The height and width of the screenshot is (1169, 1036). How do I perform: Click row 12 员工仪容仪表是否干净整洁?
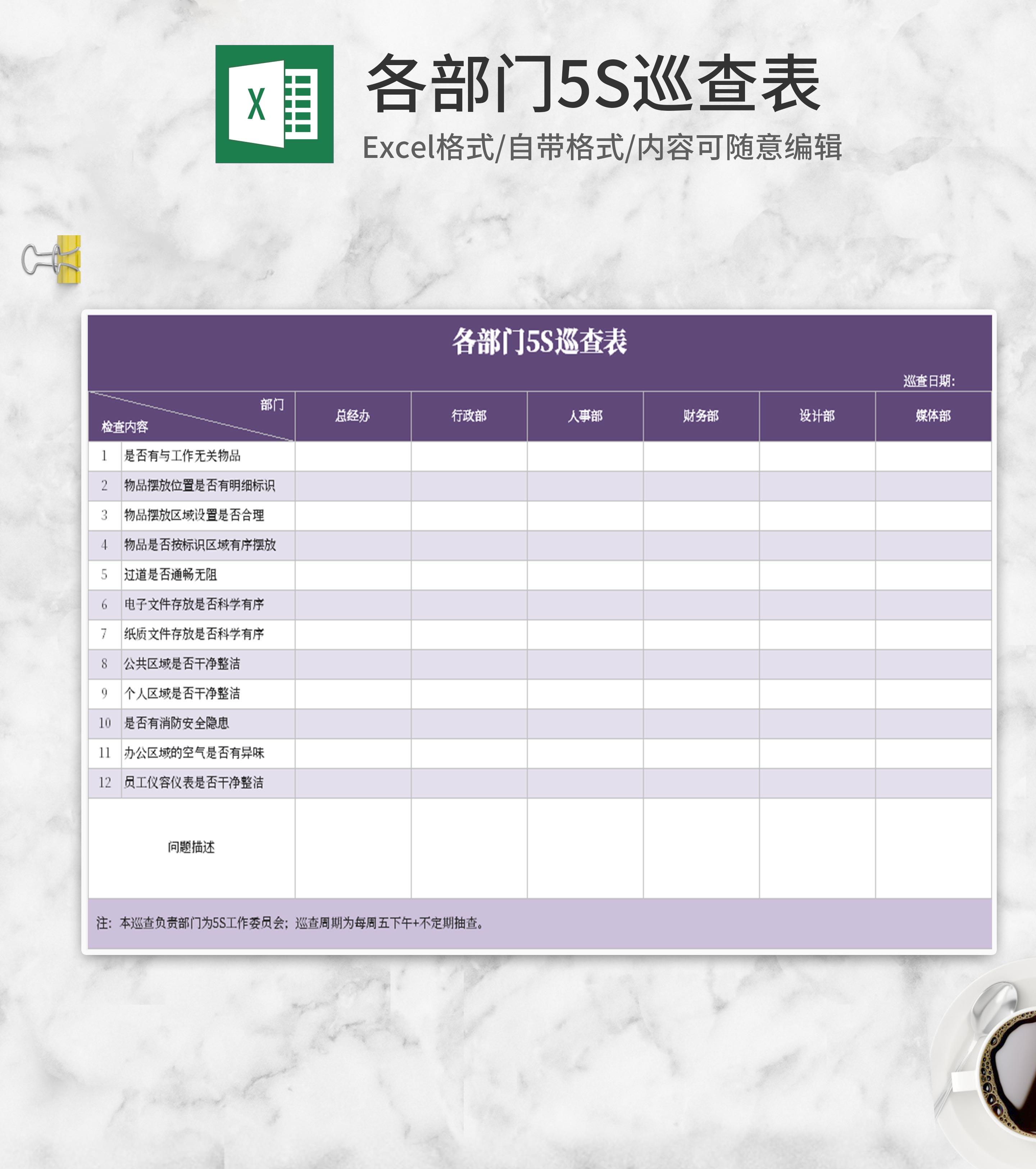point(194,783)
